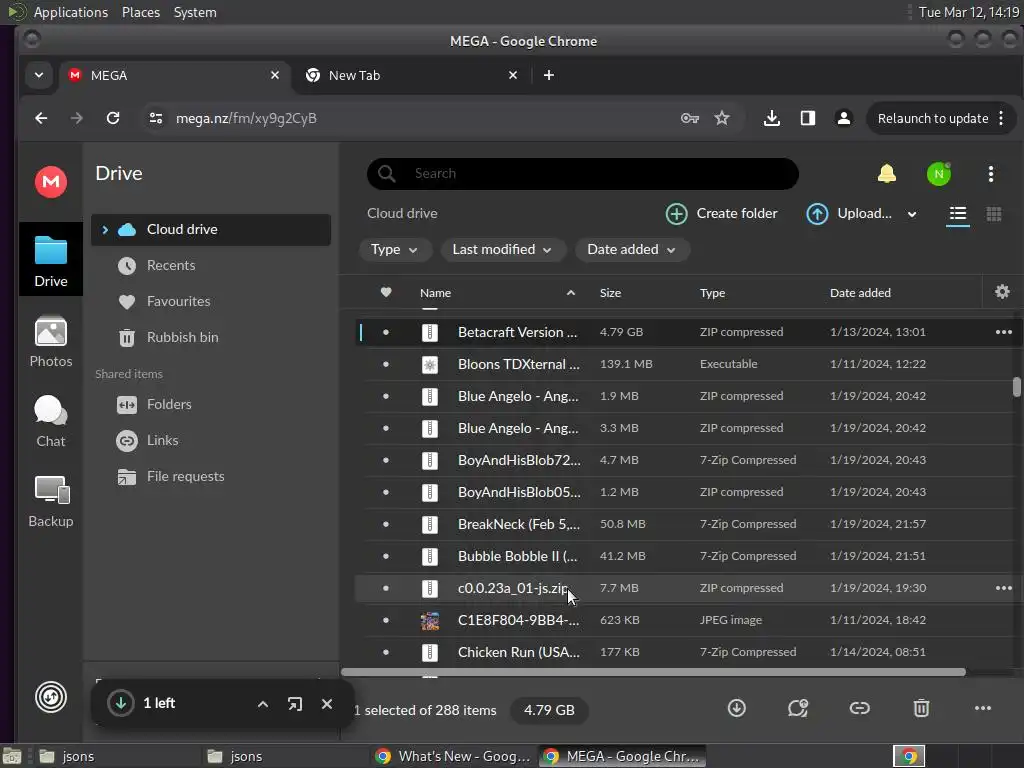Open a new browser tab
Viewport: 1024px width, 768px height.
point(549,75)
